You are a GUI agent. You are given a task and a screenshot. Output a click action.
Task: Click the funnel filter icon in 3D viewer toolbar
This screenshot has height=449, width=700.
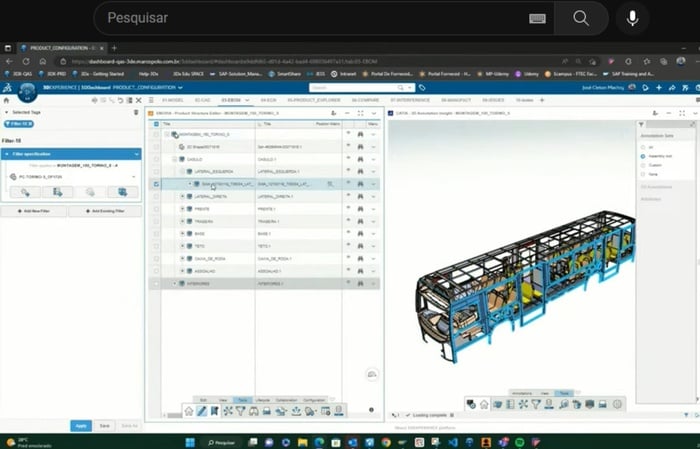coord(536,404)
